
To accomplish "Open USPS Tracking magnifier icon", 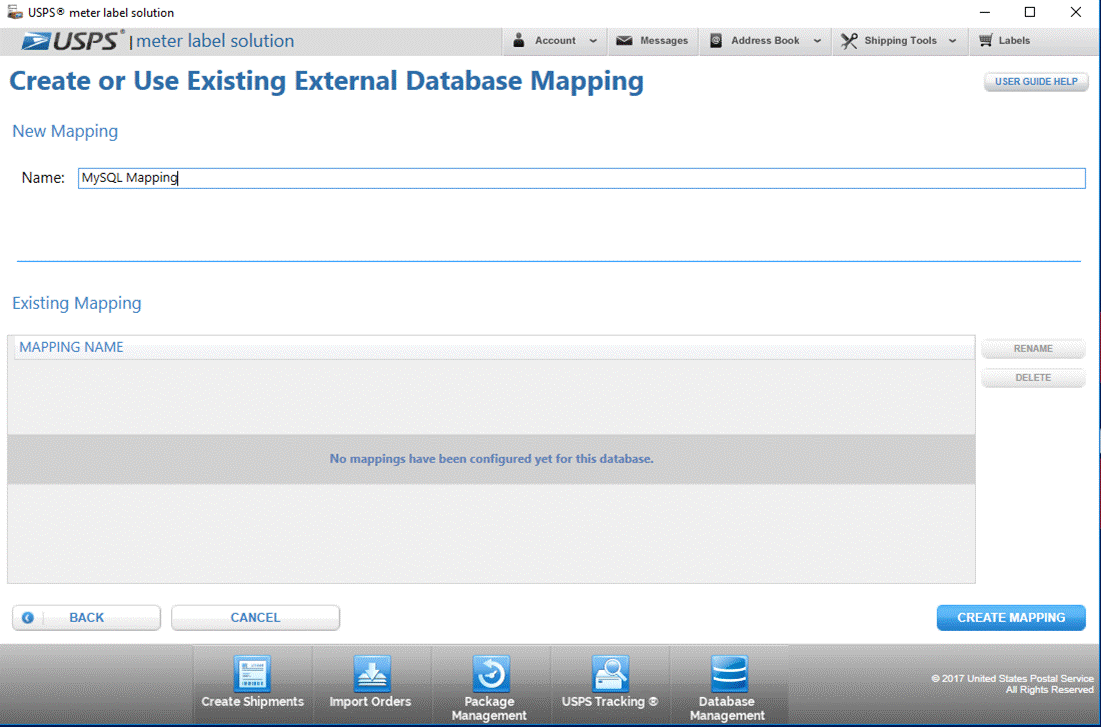I will (609, 674).
